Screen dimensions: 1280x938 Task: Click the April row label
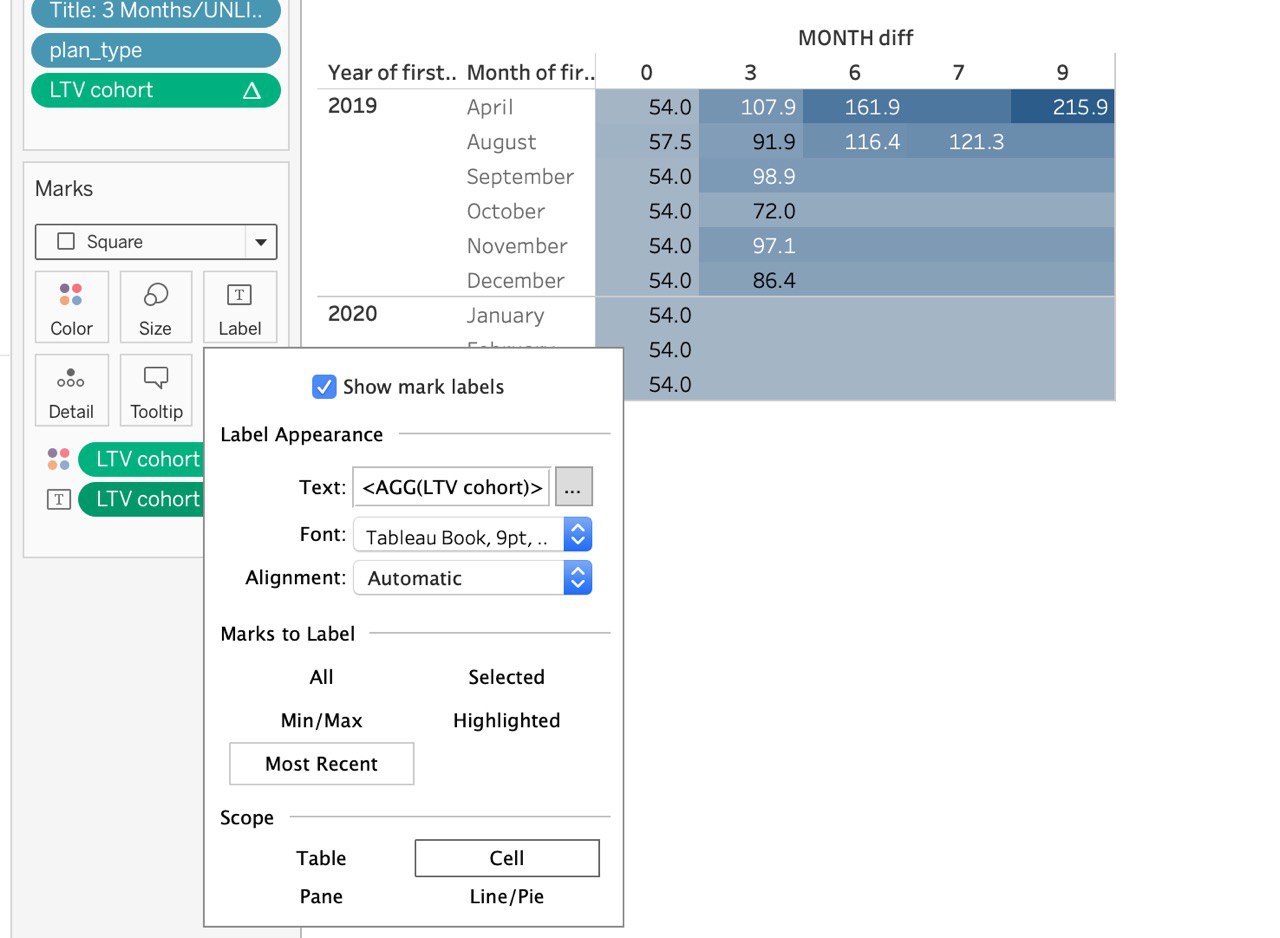coord(490,107)
